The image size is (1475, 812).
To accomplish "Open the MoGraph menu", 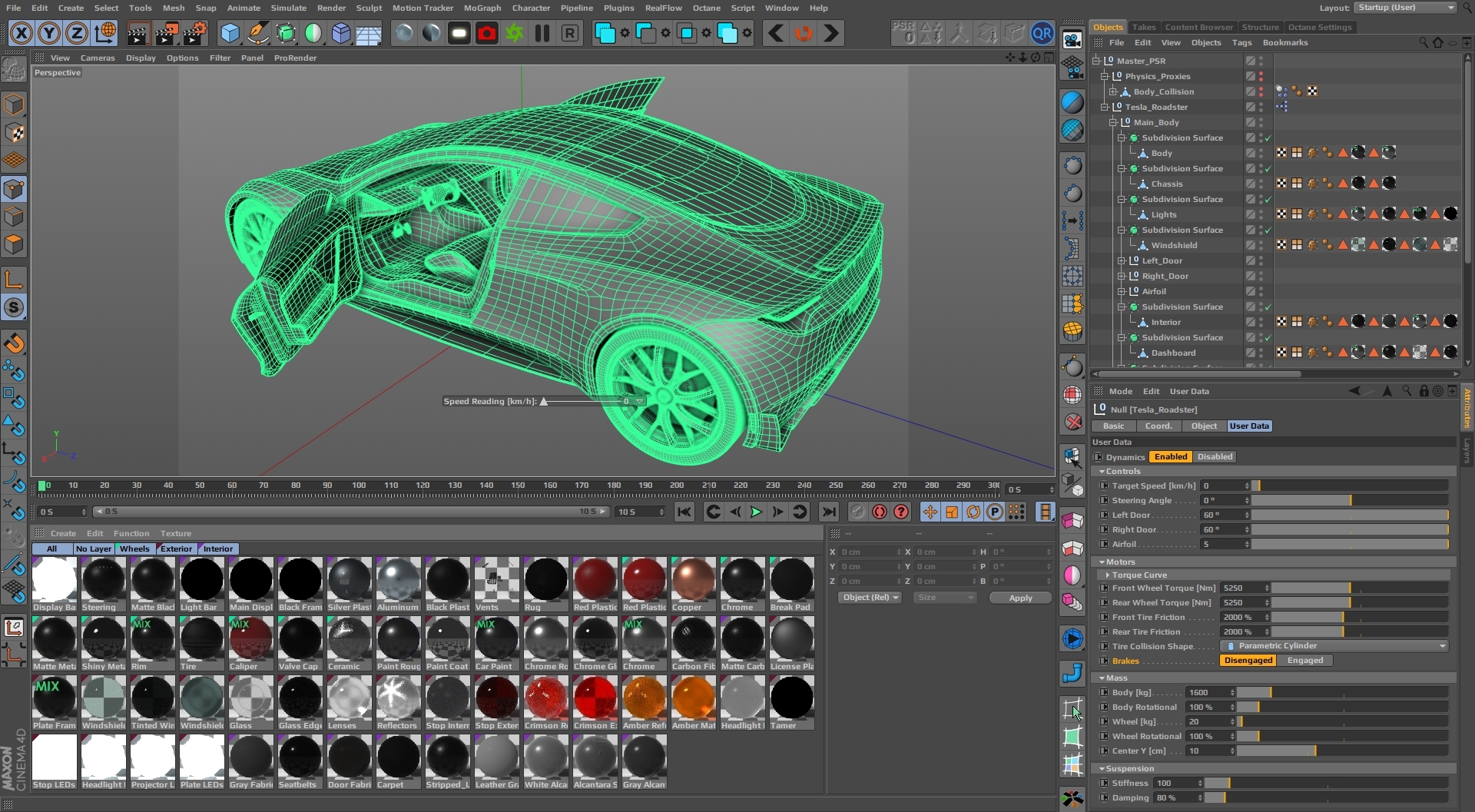I will (482, 8).
